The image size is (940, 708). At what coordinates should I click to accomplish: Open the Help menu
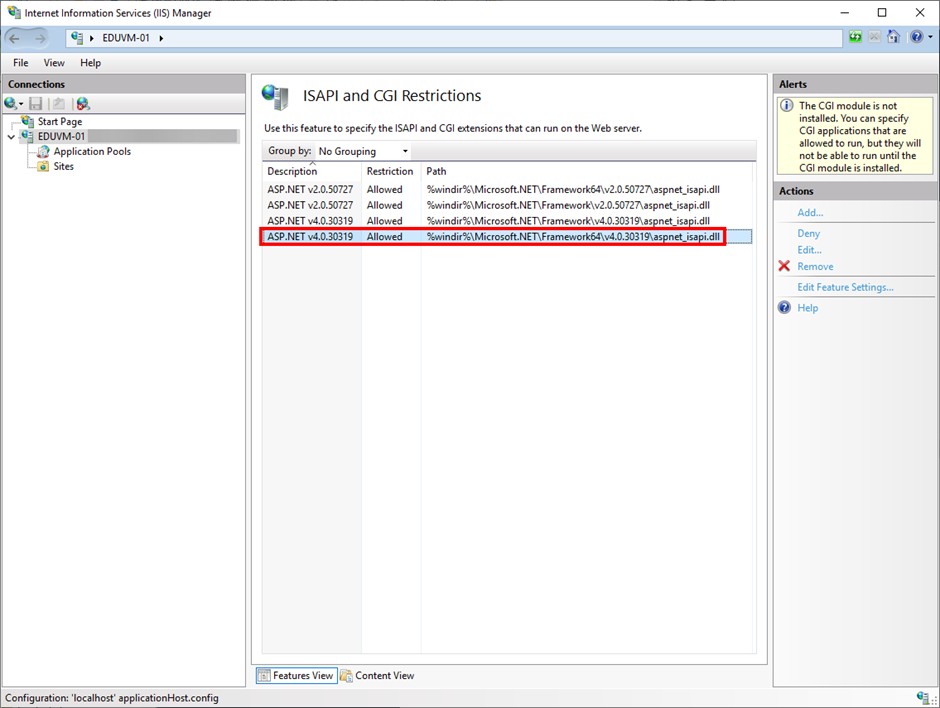tap(91, 63)
